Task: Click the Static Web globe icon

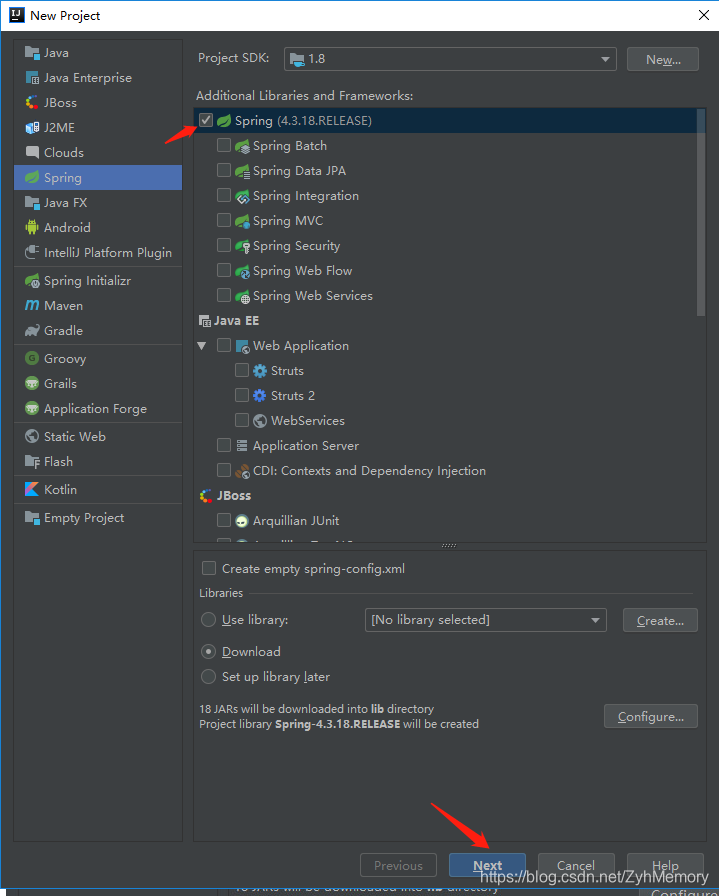Action: tap(32, 437)
